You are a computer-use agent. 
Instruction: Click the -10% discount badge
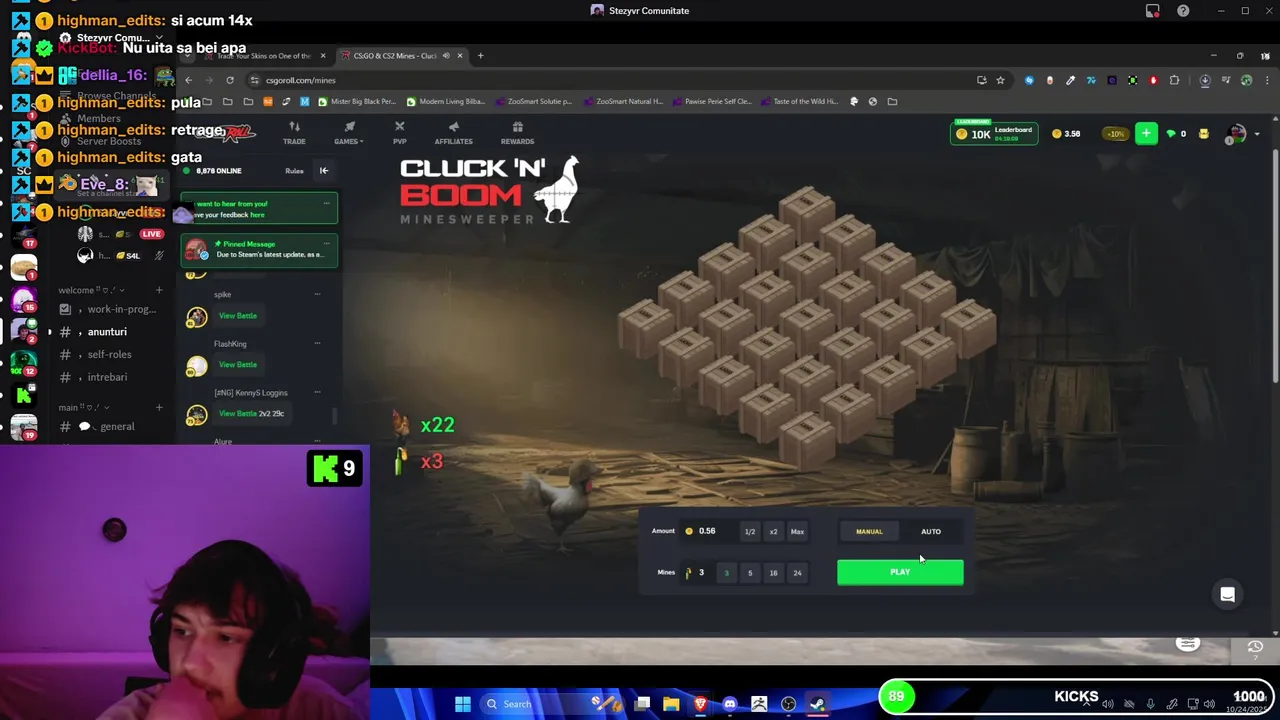(x=1115, y=133)
